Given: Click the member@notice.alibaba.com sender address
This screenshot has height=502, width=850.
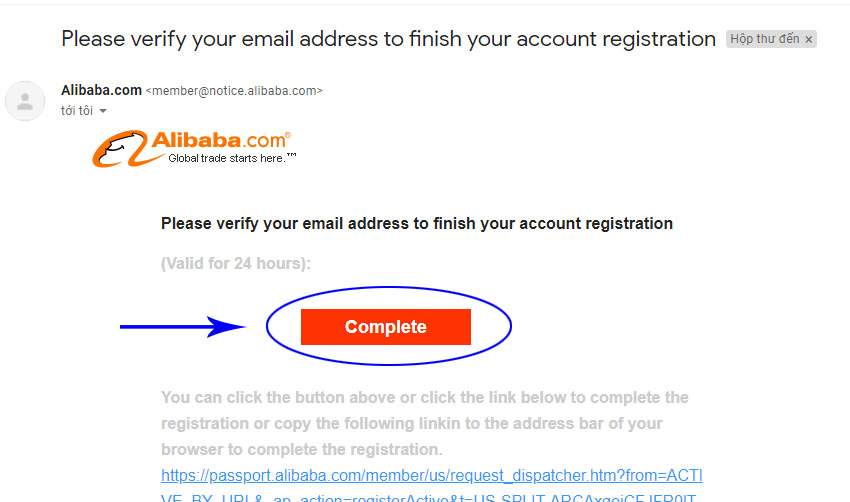Looking at the screenshot, I should [x=234, y=91].
